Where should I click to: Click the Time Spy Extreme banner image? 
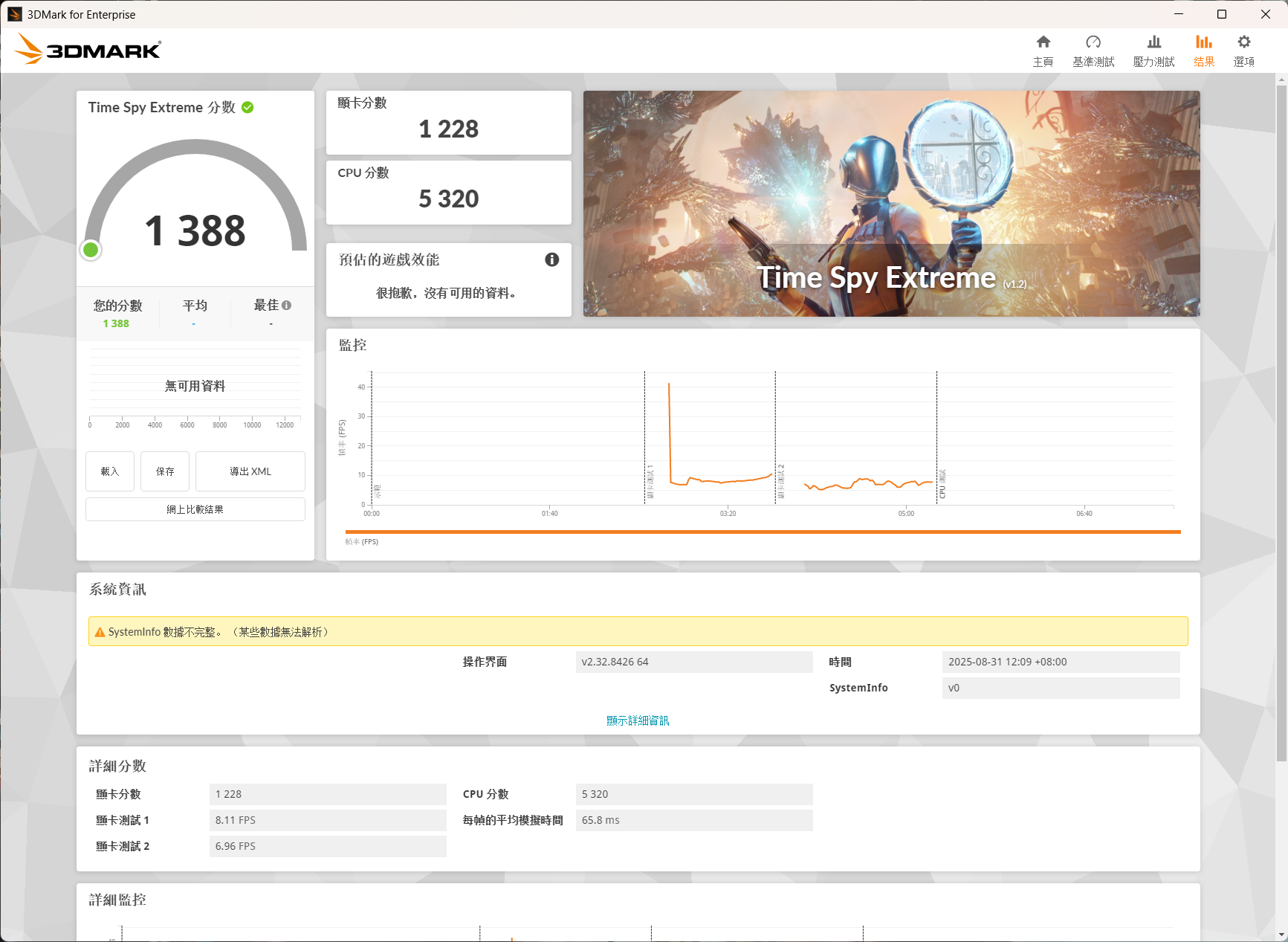(x=892, y=204)
